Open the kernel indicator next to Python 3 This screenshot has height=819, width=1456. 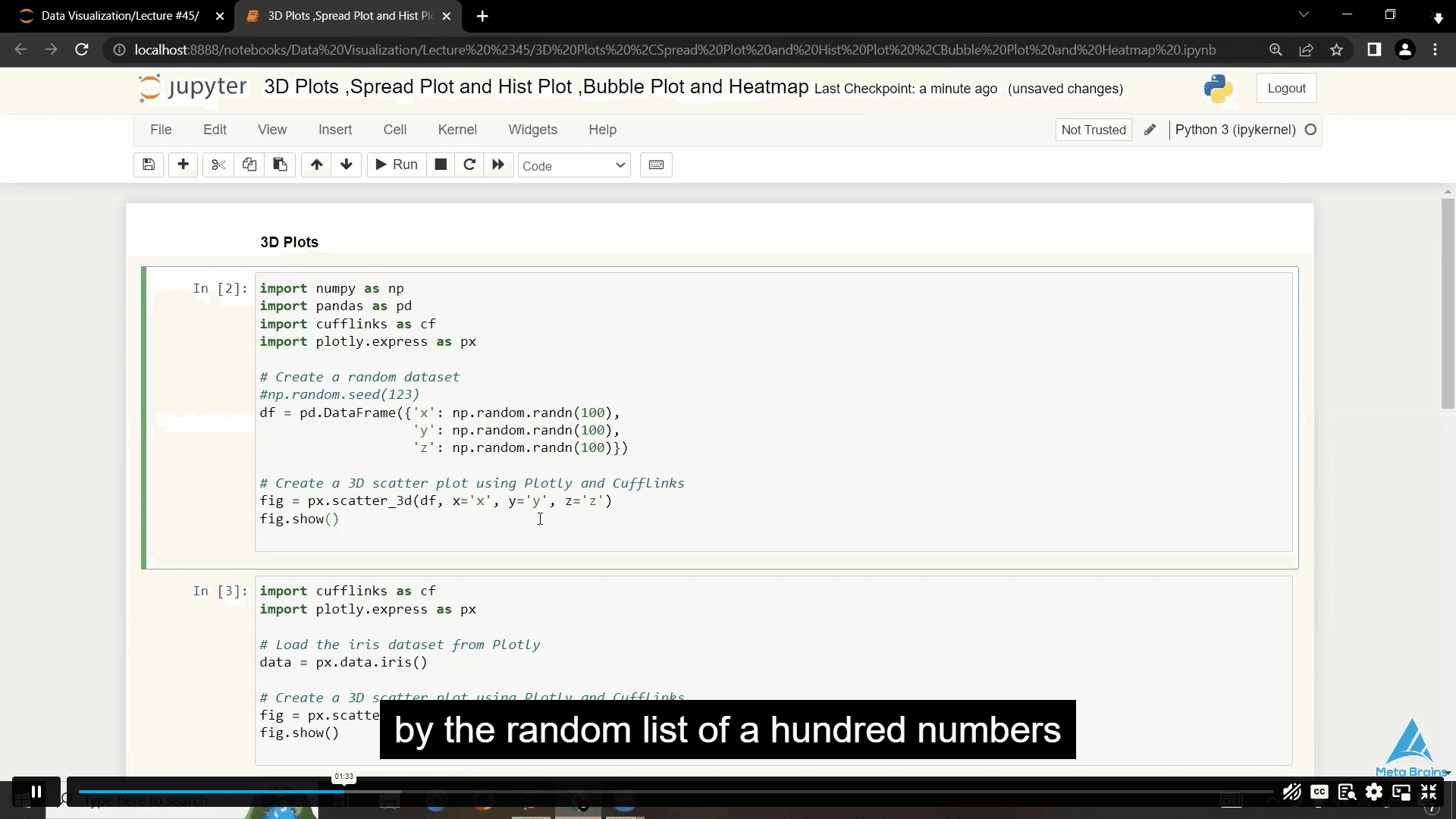click(x=1310, y=130)
